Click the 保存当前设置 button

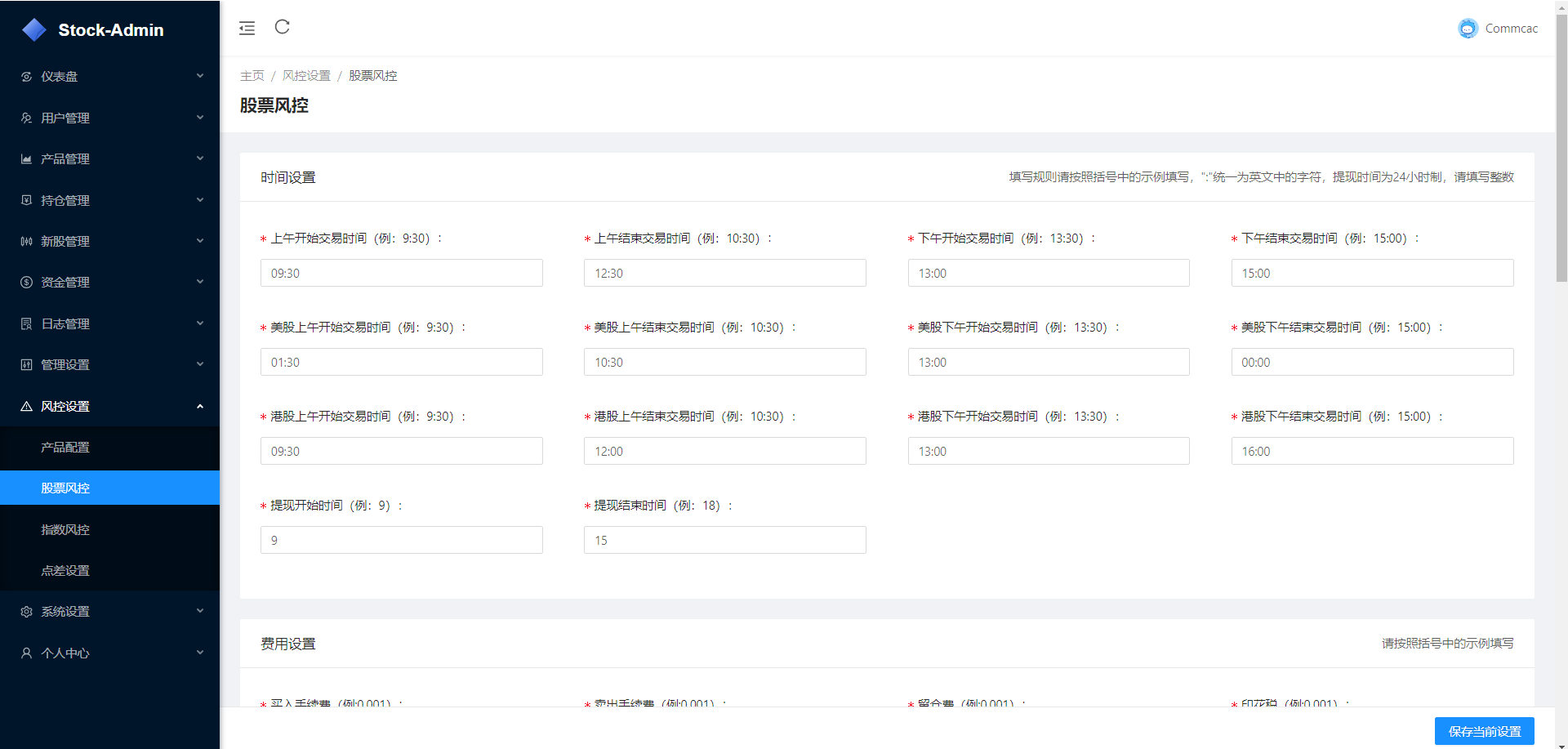[x=1484, y=731]
